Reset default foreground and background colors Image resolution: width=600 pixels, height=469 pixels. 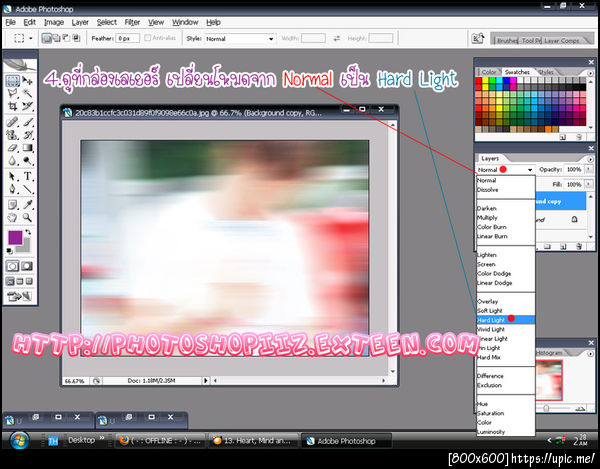pos(10,251)
